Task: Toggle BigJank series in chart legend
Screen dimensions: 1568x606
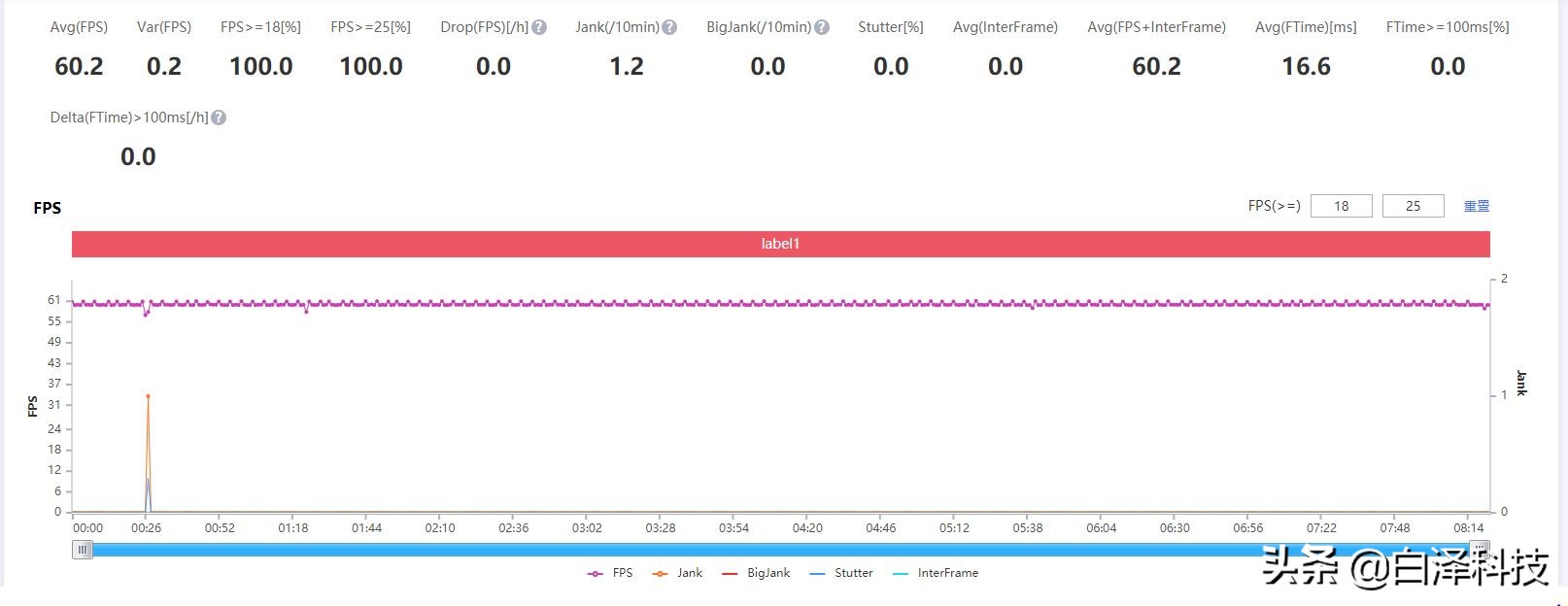Action: tap(756, 573)
